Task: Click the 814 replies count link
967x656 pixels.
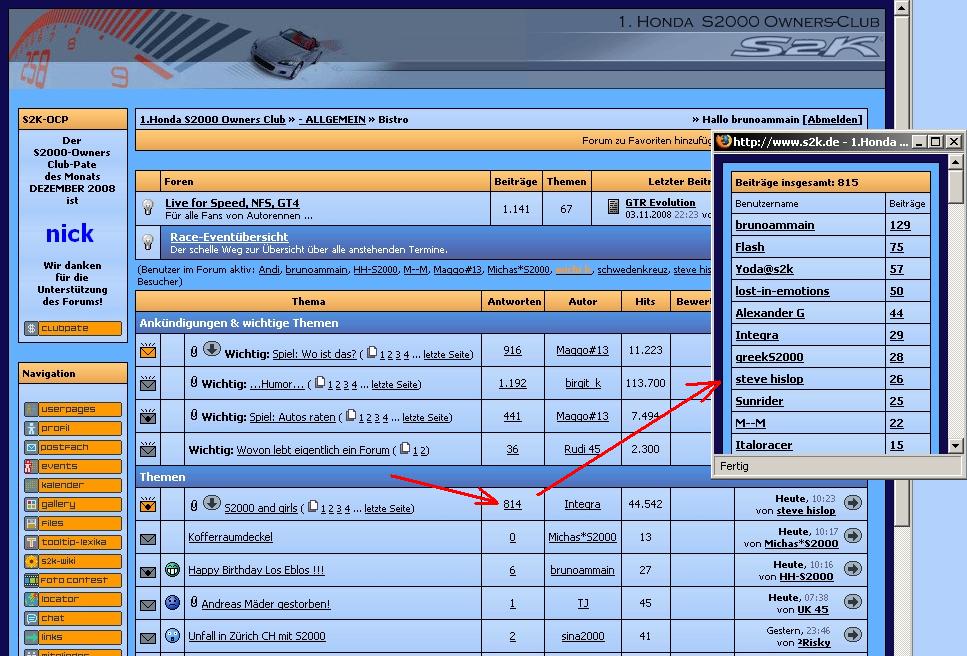Action: [512, 504]
